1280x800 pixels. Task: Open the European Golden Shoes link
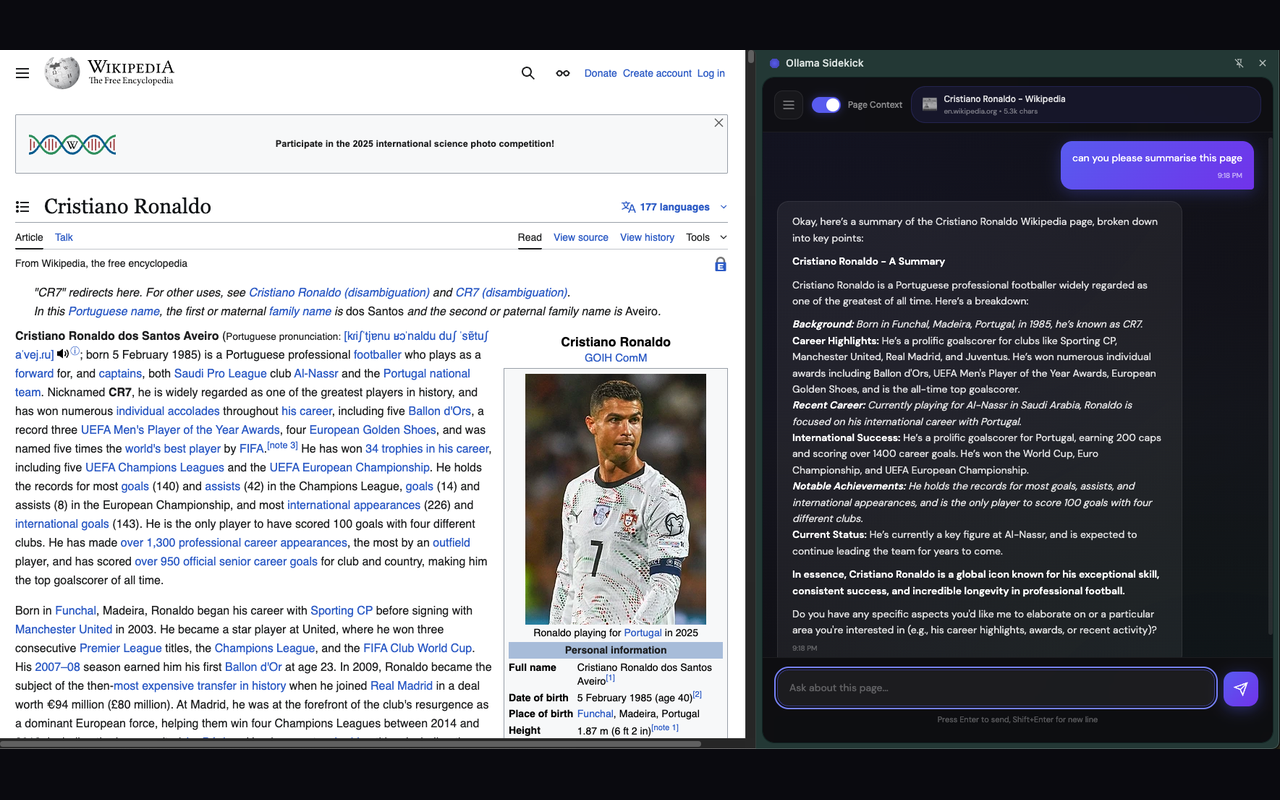[372, 430]
